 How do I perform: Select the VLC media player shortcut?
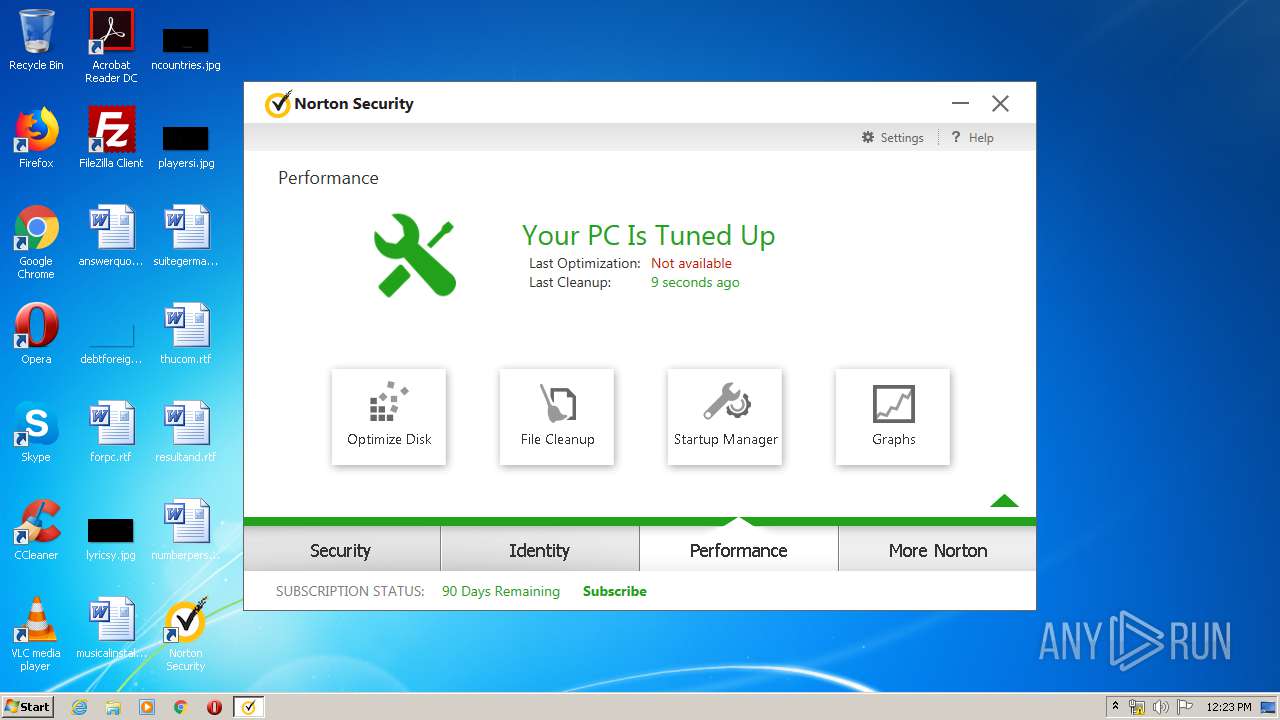36,634
